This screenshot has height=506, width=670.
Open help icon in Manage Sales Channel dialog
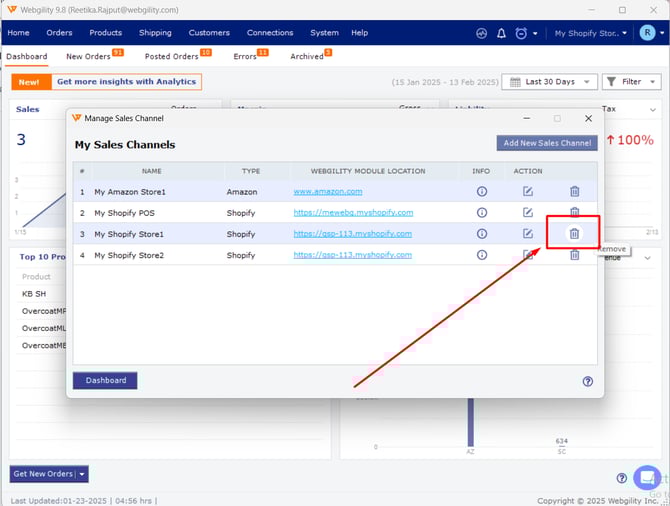click(x=587, y=381)
